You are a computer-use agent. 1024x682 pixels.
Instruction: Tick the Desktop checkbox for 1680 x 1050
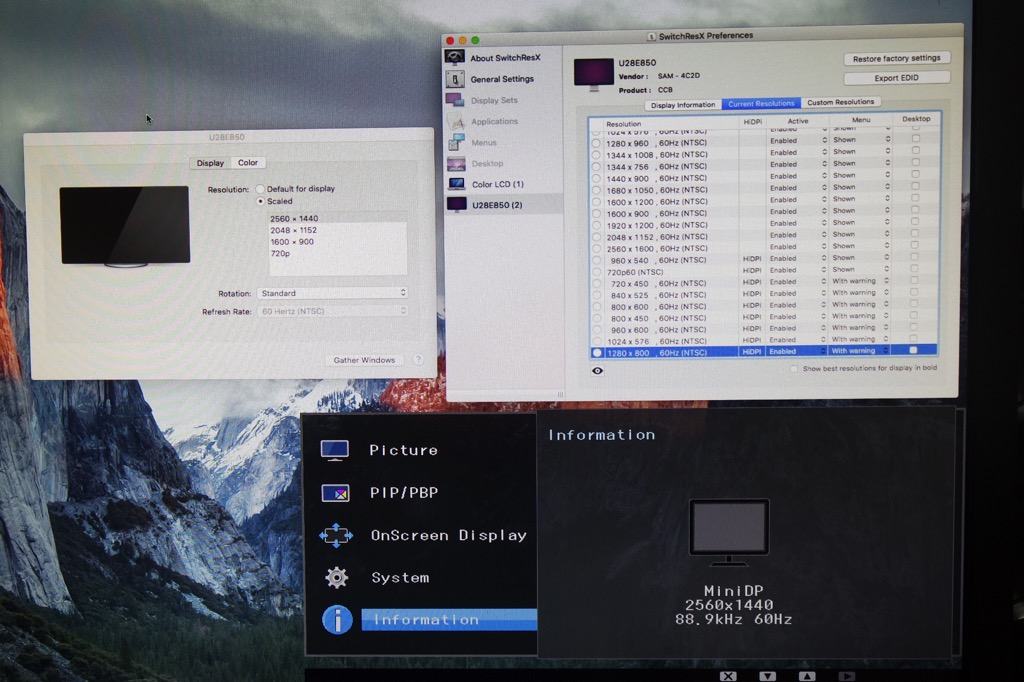tap(915, 186)
